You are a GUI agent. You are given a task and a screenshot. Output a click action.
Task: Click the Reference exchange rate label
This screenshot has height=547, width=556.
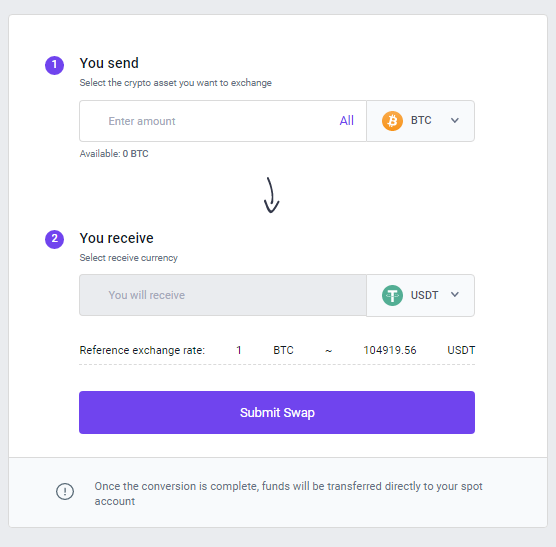tap(142, 350)
